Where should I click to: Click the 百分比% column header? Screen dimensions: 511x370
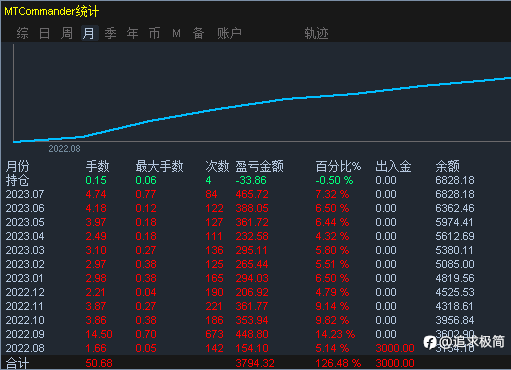[x=338, y=166]
